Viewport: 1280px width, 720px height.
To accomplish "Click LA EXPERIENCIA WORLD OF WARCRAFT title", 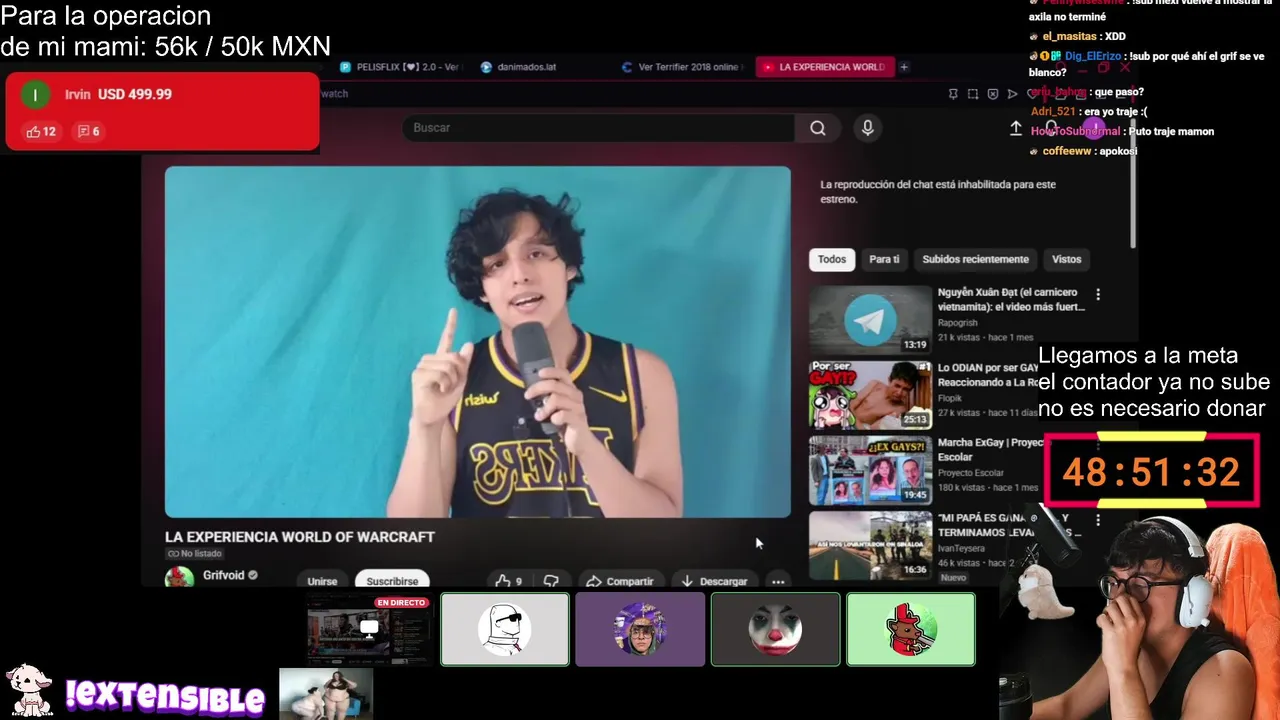I will pyautogui.click(x=300, y=537).
